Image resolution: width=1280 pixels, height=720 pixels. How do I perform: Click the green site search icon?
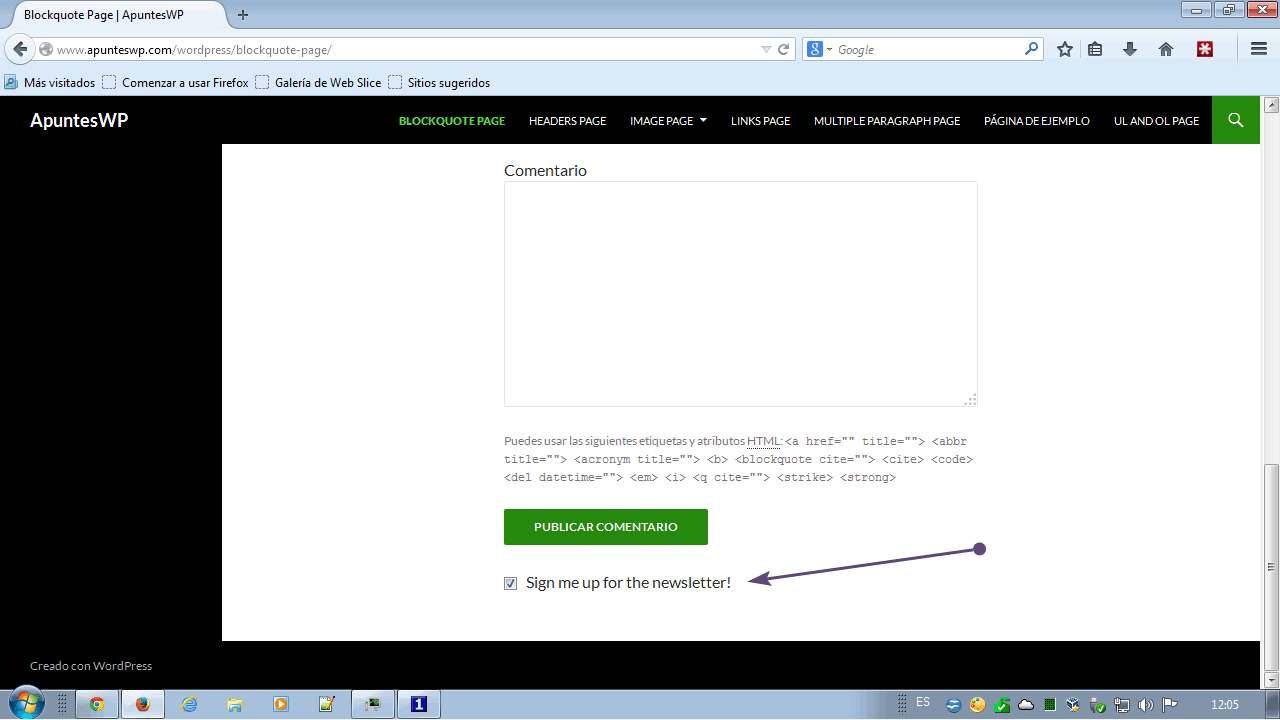[1236, 120]
